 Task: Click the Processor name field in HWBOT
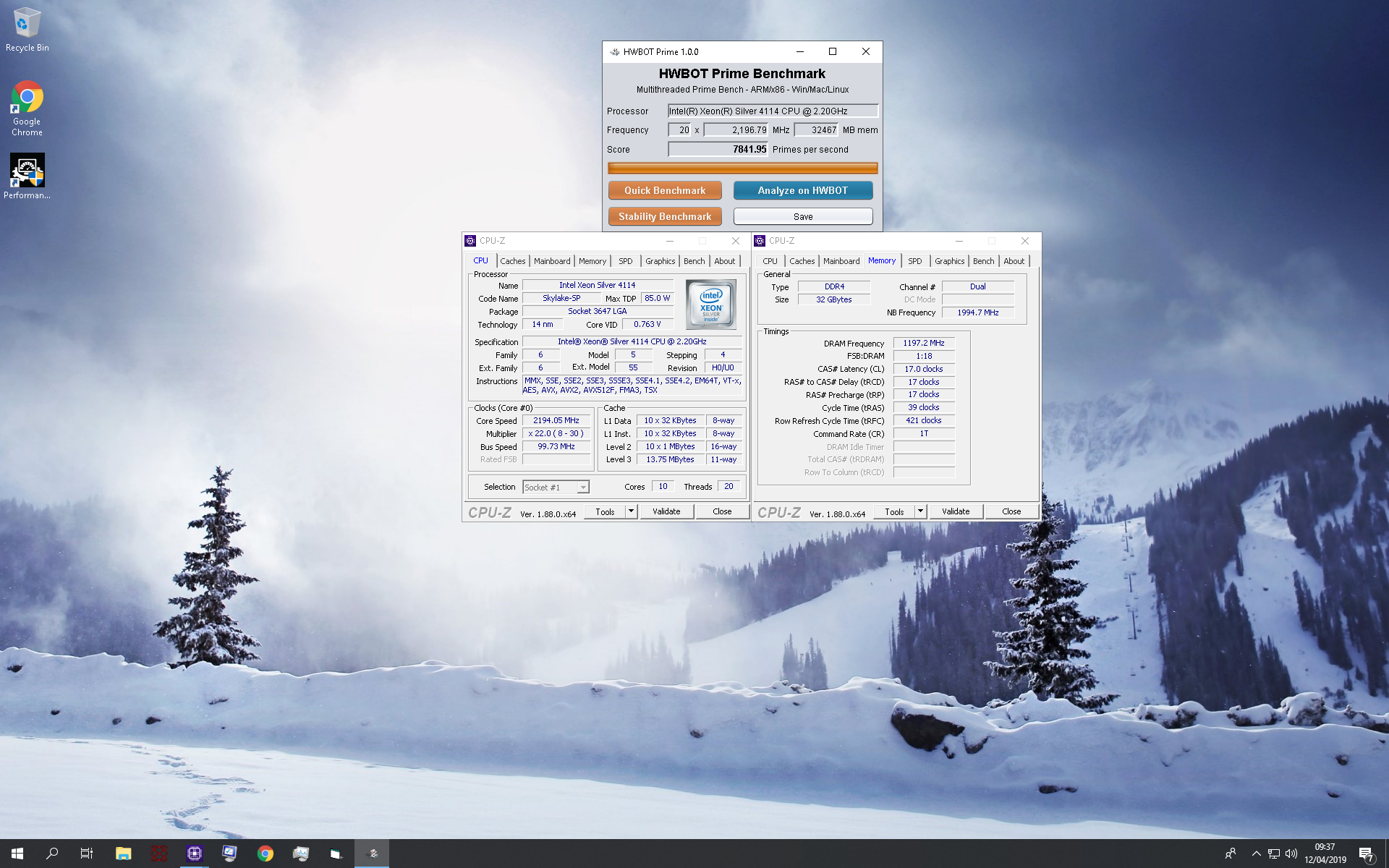773,111
